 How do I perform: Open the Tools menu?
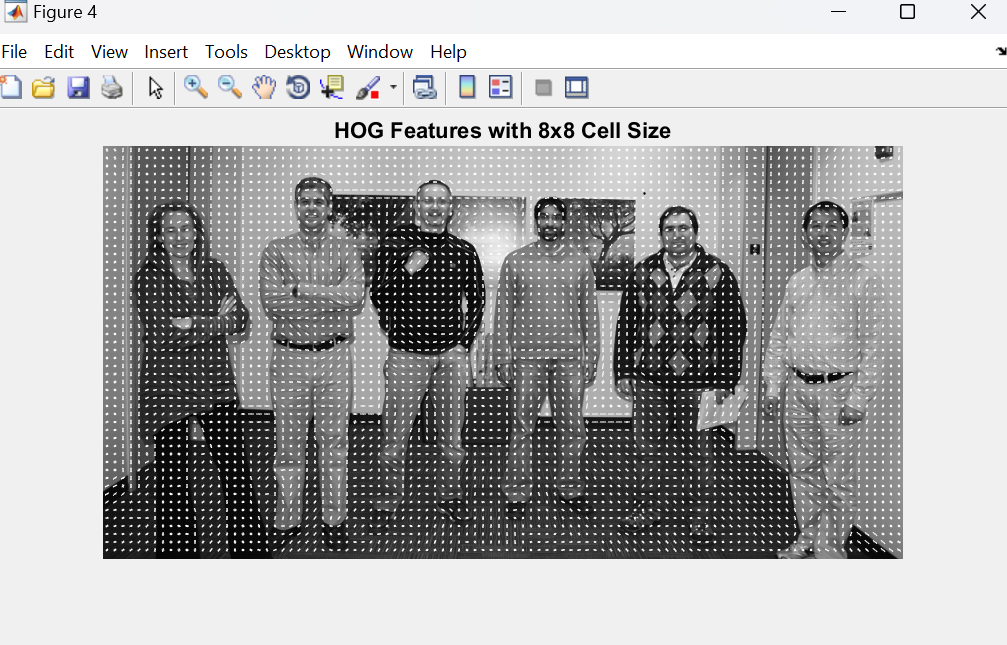pyautogui.click(x=226, y=52)
